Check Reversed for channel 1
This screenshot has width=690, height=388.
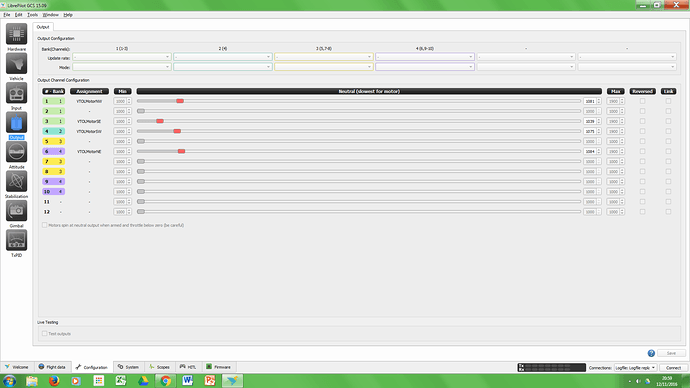coord(642,101)
